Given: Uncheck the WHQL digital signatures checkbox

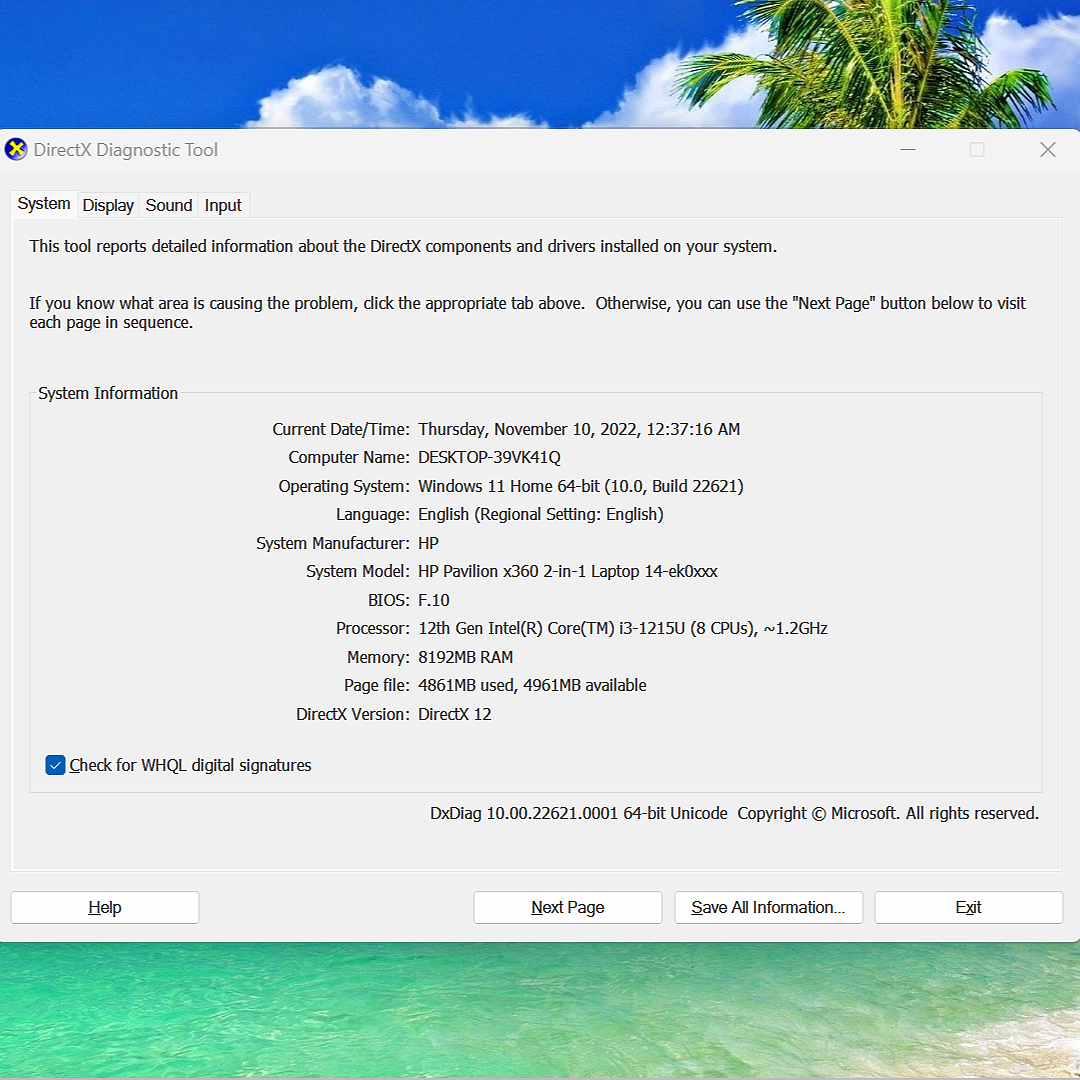Looking at the screenshot, I should (55, 765).
